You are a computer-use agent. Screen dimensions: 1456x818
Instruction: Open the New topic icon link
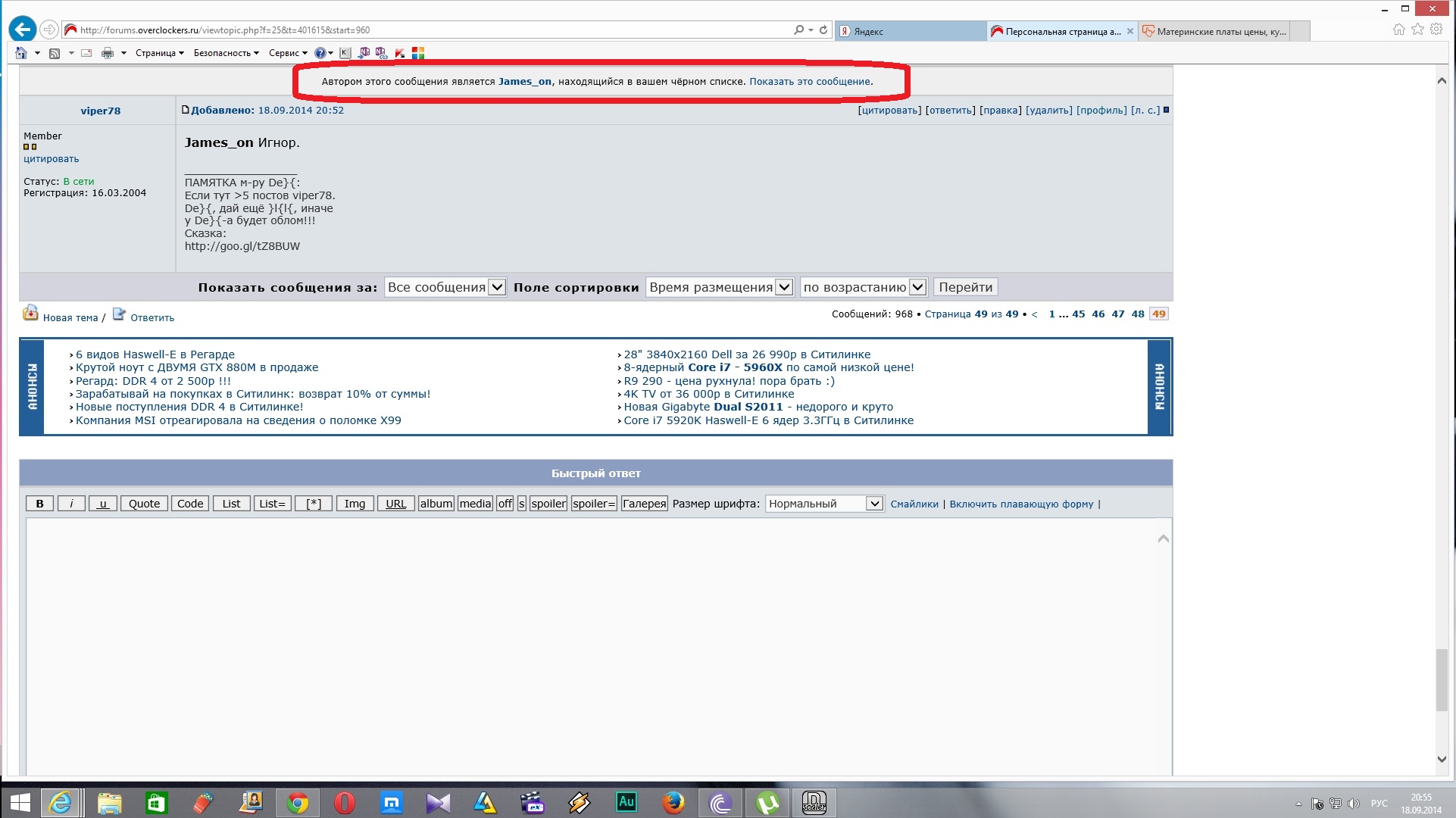[x=30, y=314]
